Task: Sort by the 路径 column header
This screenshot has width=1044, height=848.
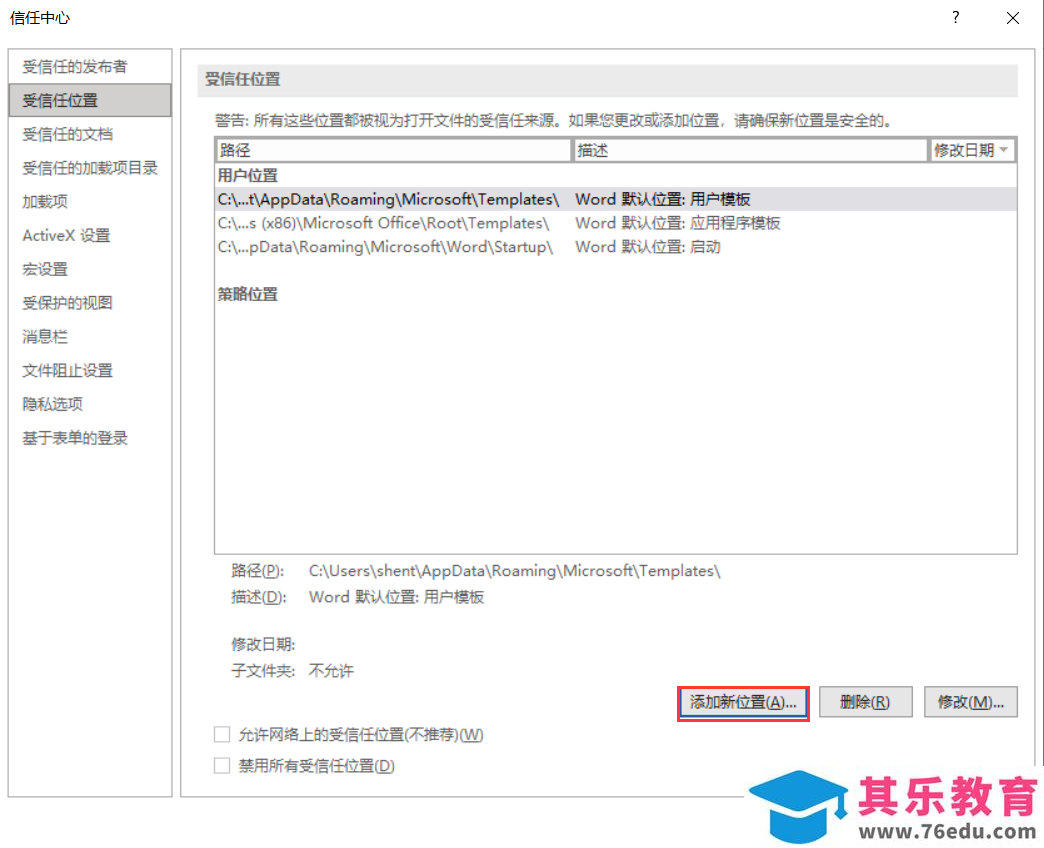Action: (x=393, y=150)
